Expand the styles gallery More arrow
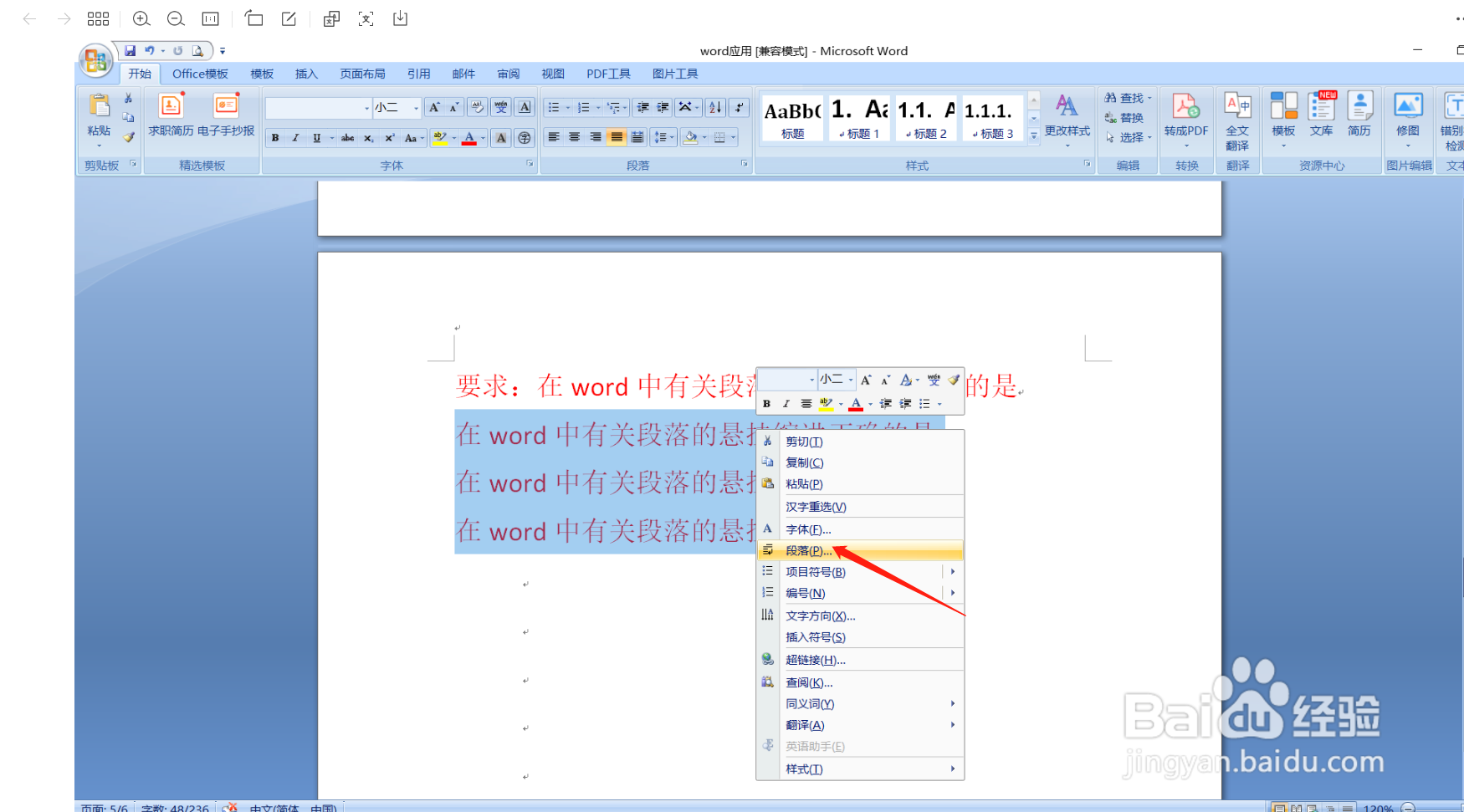 pyautogui.click(x=1034, y=135)
